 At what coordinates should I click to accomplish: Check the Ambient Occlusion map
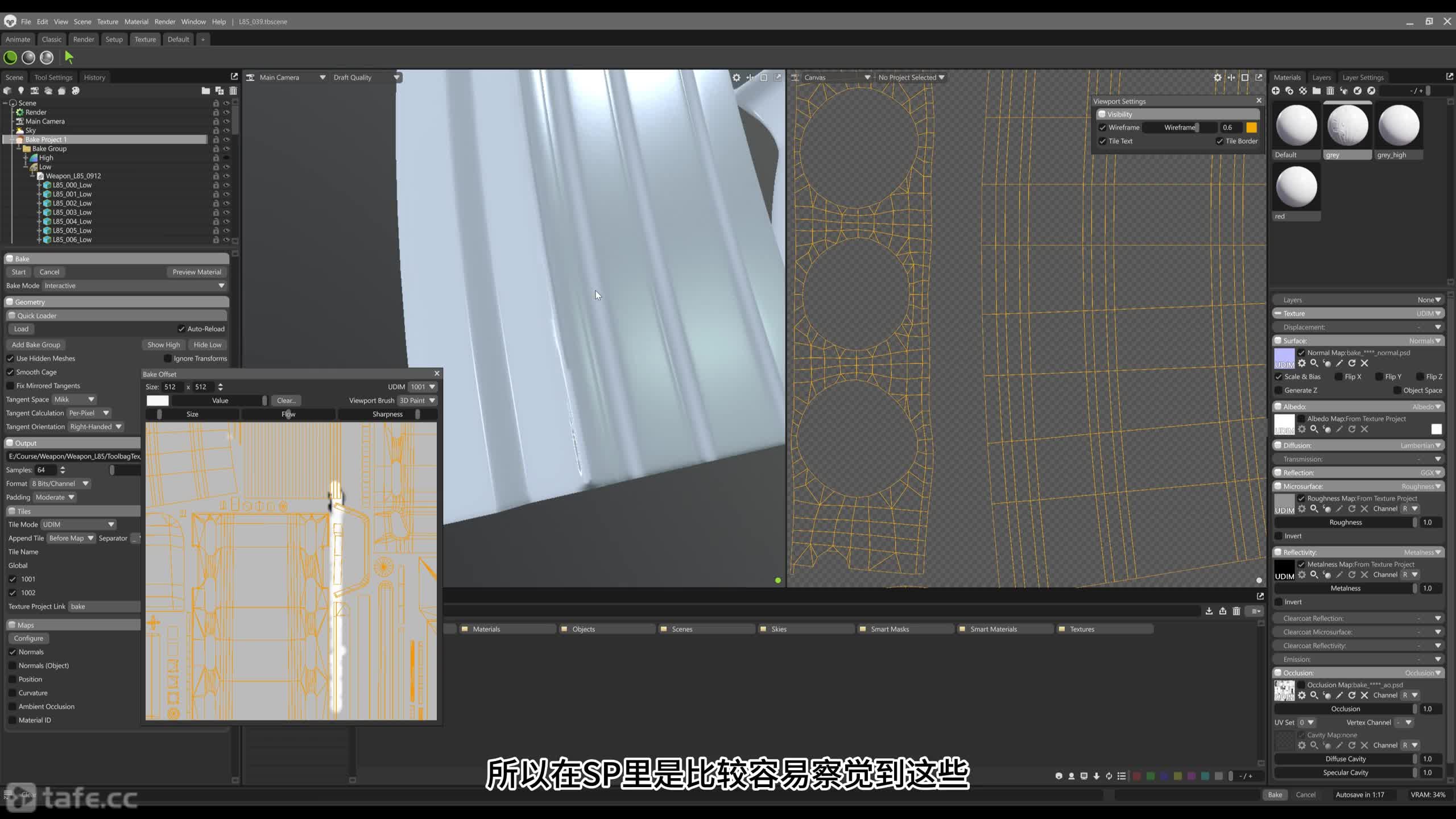click(x=13, y=706)
